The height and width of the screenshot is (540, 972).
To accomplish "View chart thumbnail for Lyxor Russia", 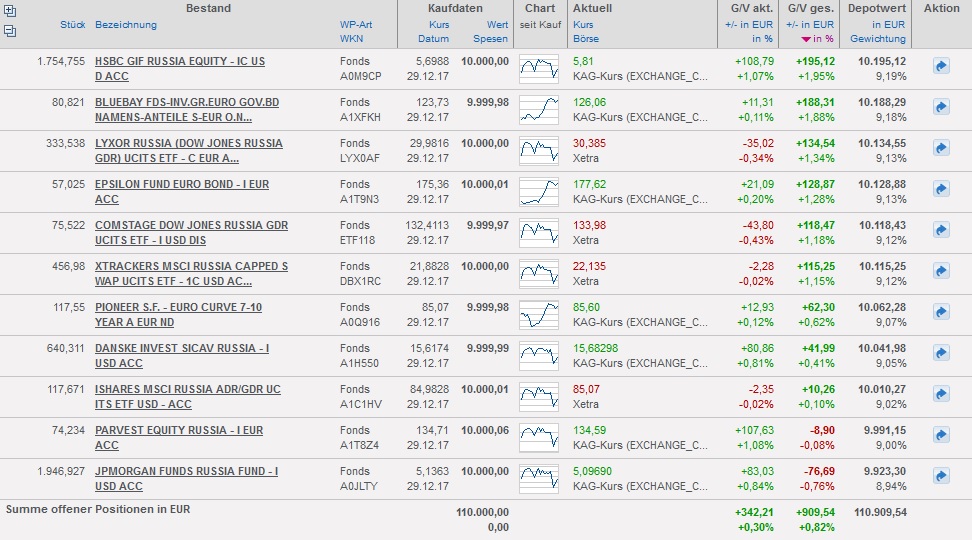I will [x=539, y=151].
